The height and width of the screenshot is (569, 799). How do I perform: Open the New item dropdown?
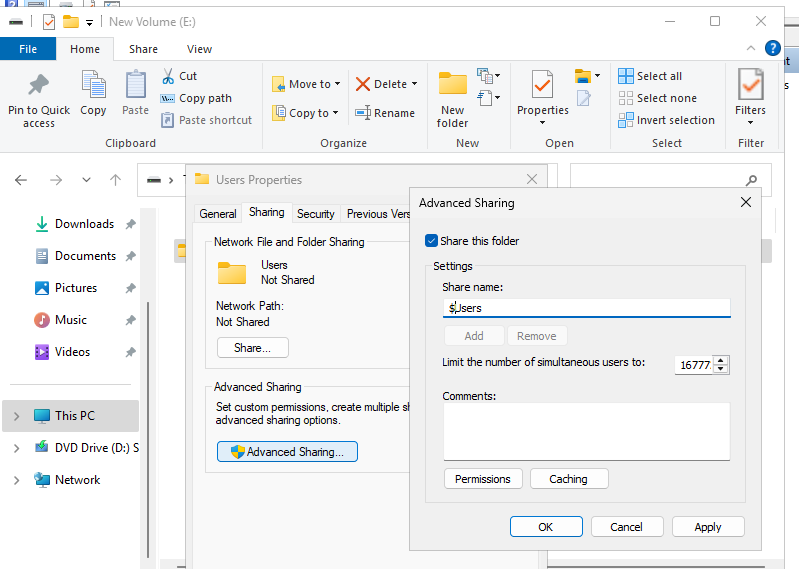click(x=489, y=76)
